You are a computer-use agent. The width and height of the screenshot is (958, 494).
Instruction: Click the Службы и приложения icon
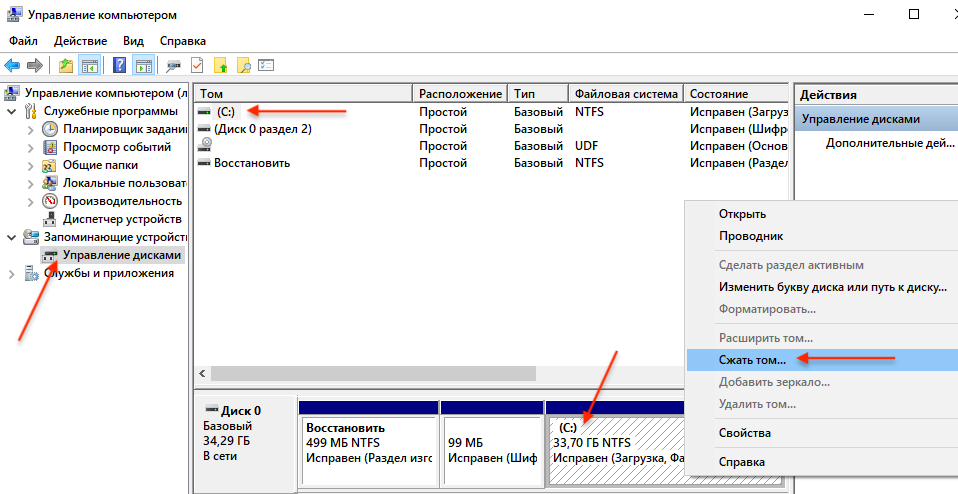(31, 273)
